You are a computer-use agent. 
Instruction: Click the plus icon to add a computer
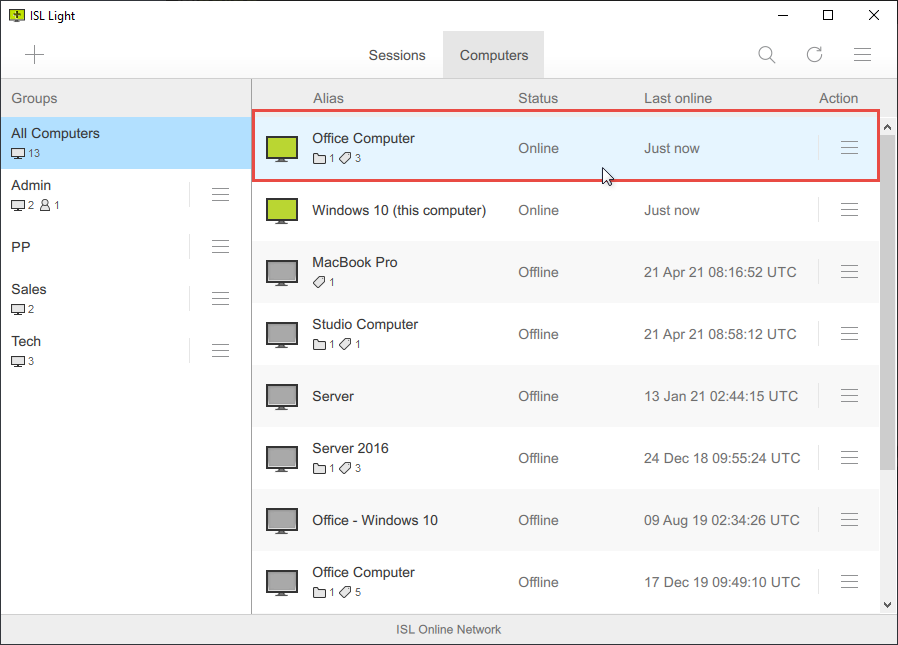(34, 54)
